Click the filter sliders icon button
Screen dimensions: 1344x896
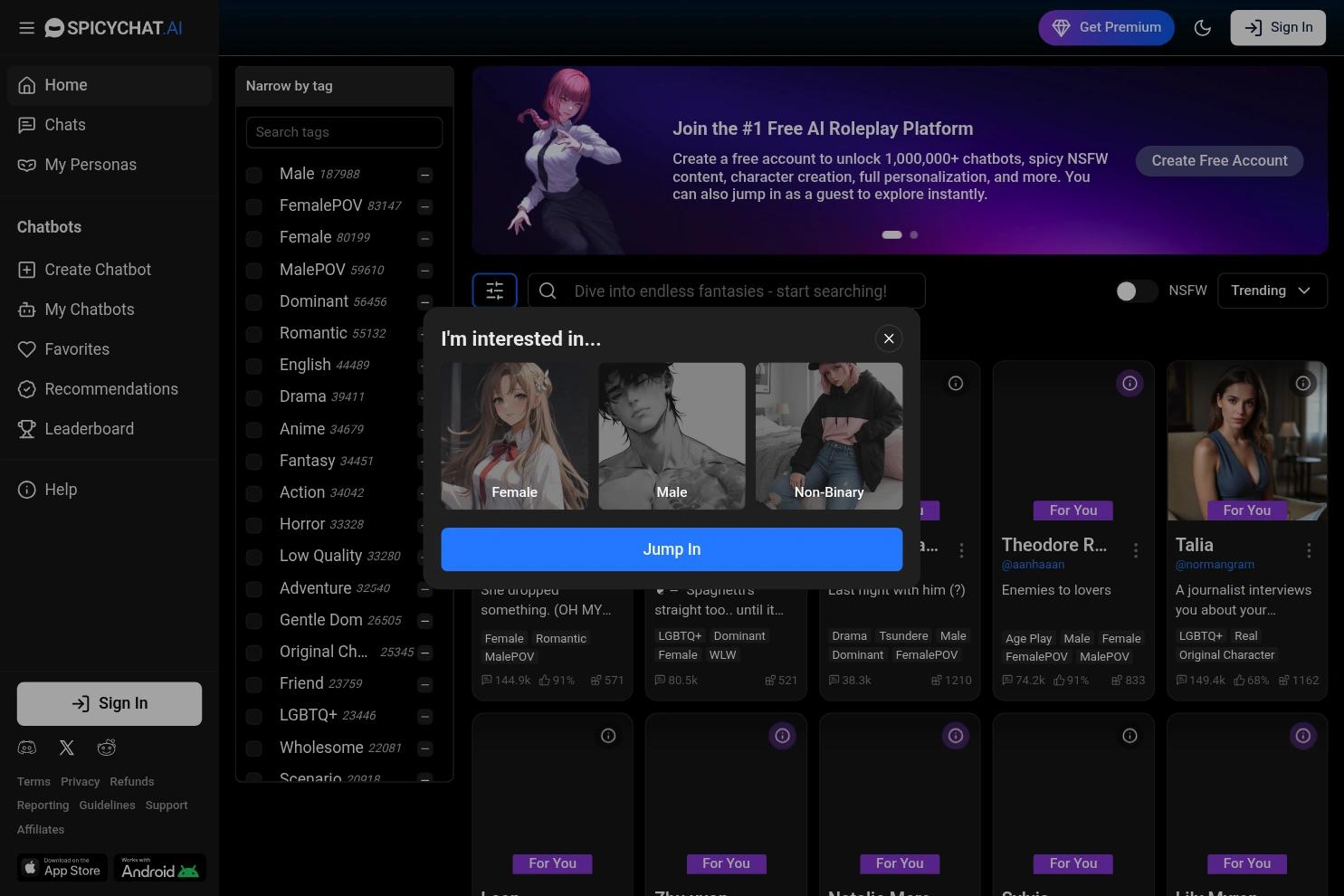494,291
